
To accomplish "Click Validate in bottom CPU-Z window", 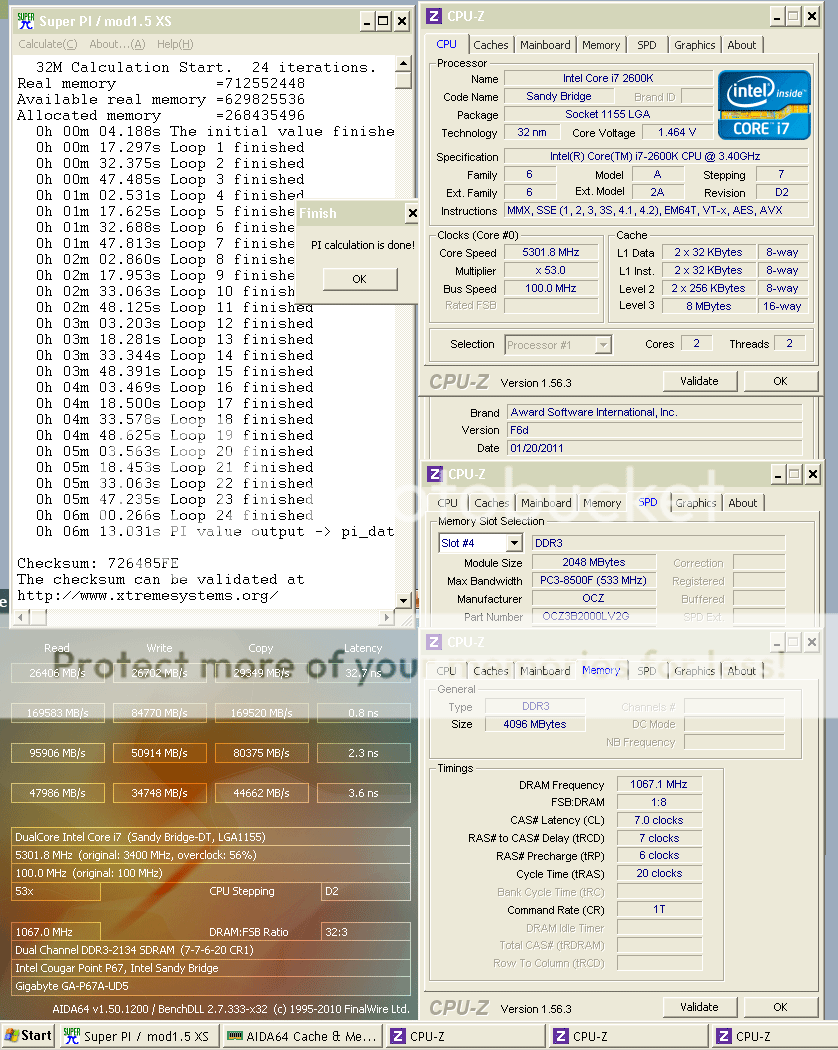I will [x=699, y=1007].
